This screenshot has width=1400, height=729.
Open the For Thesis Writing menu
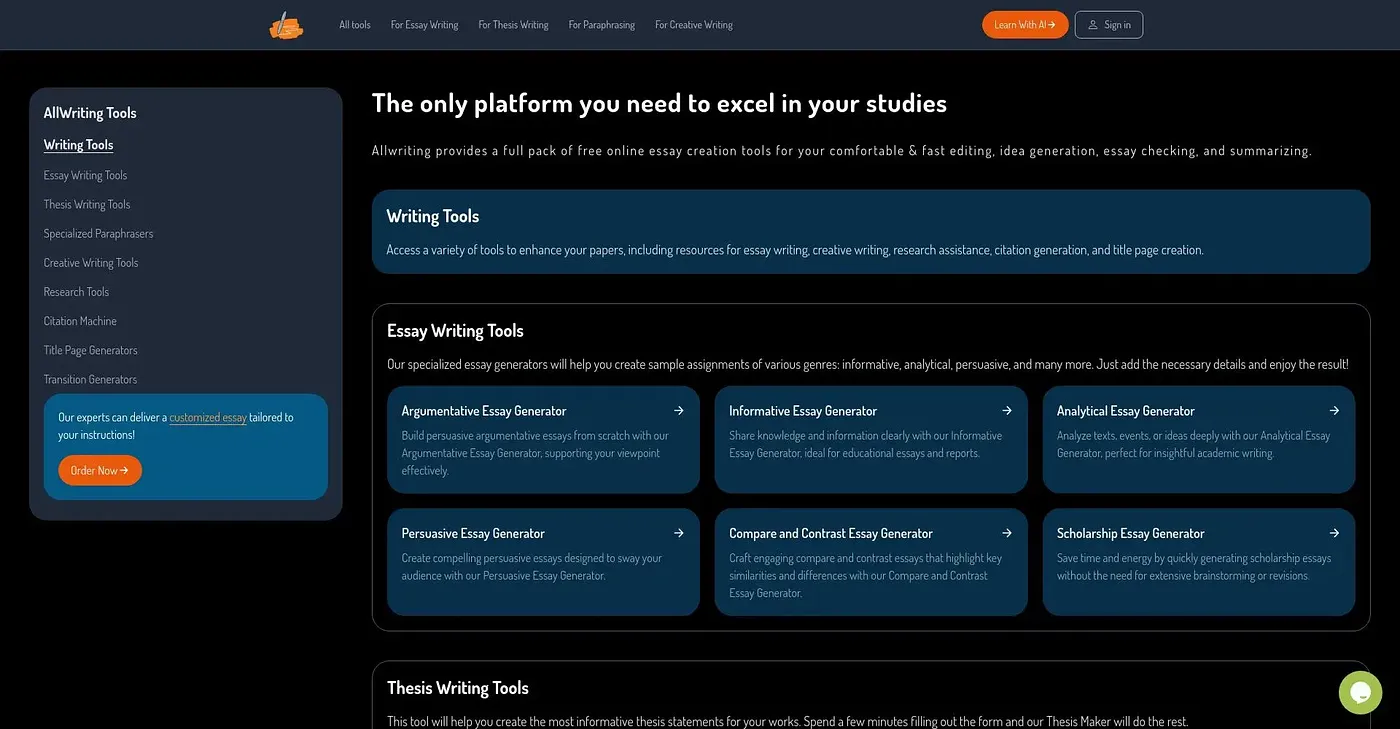coord(513,25)
